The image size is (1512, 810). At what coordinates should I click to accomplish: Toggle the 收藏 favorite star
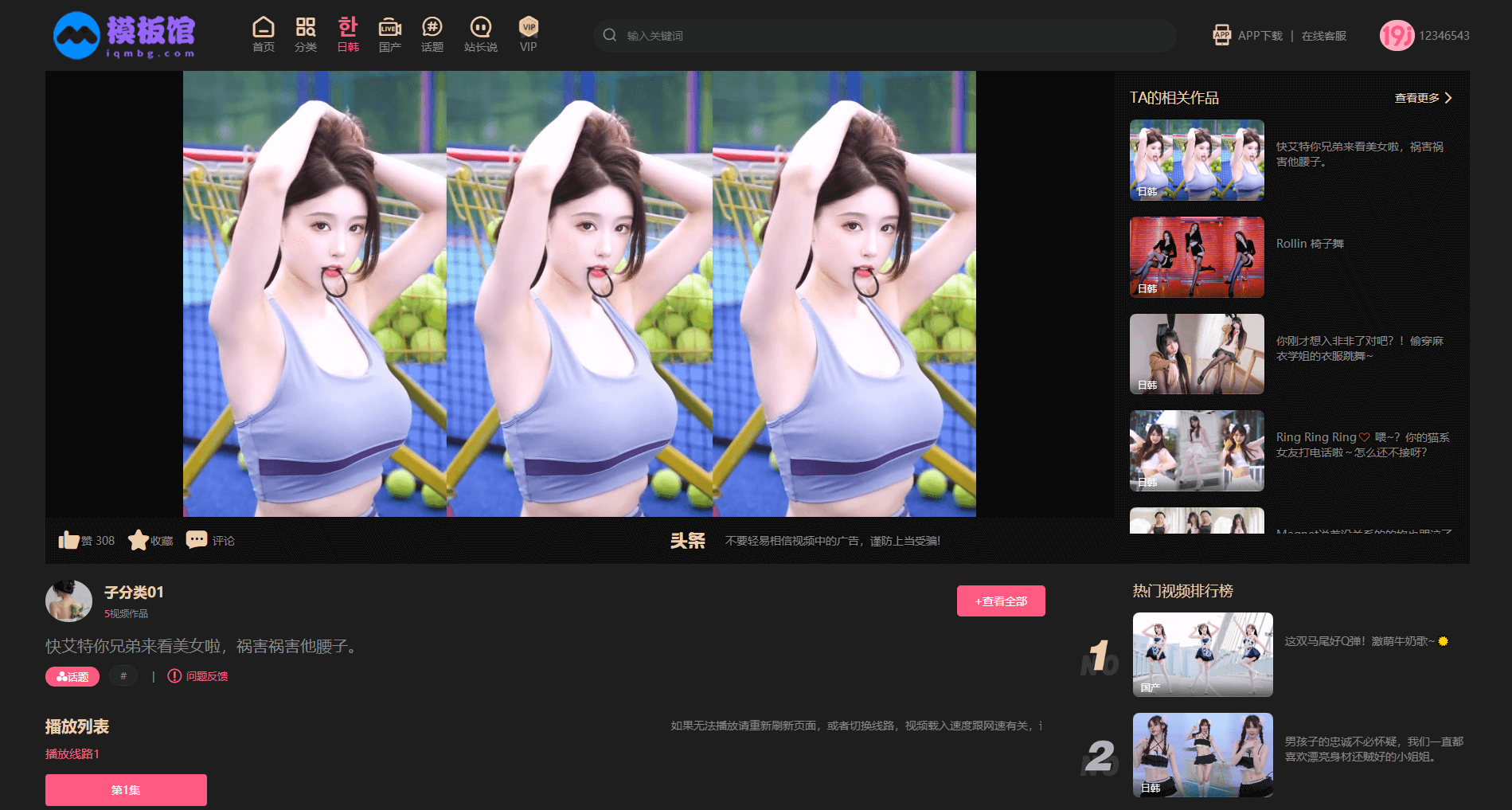click(x=139, y=540)
